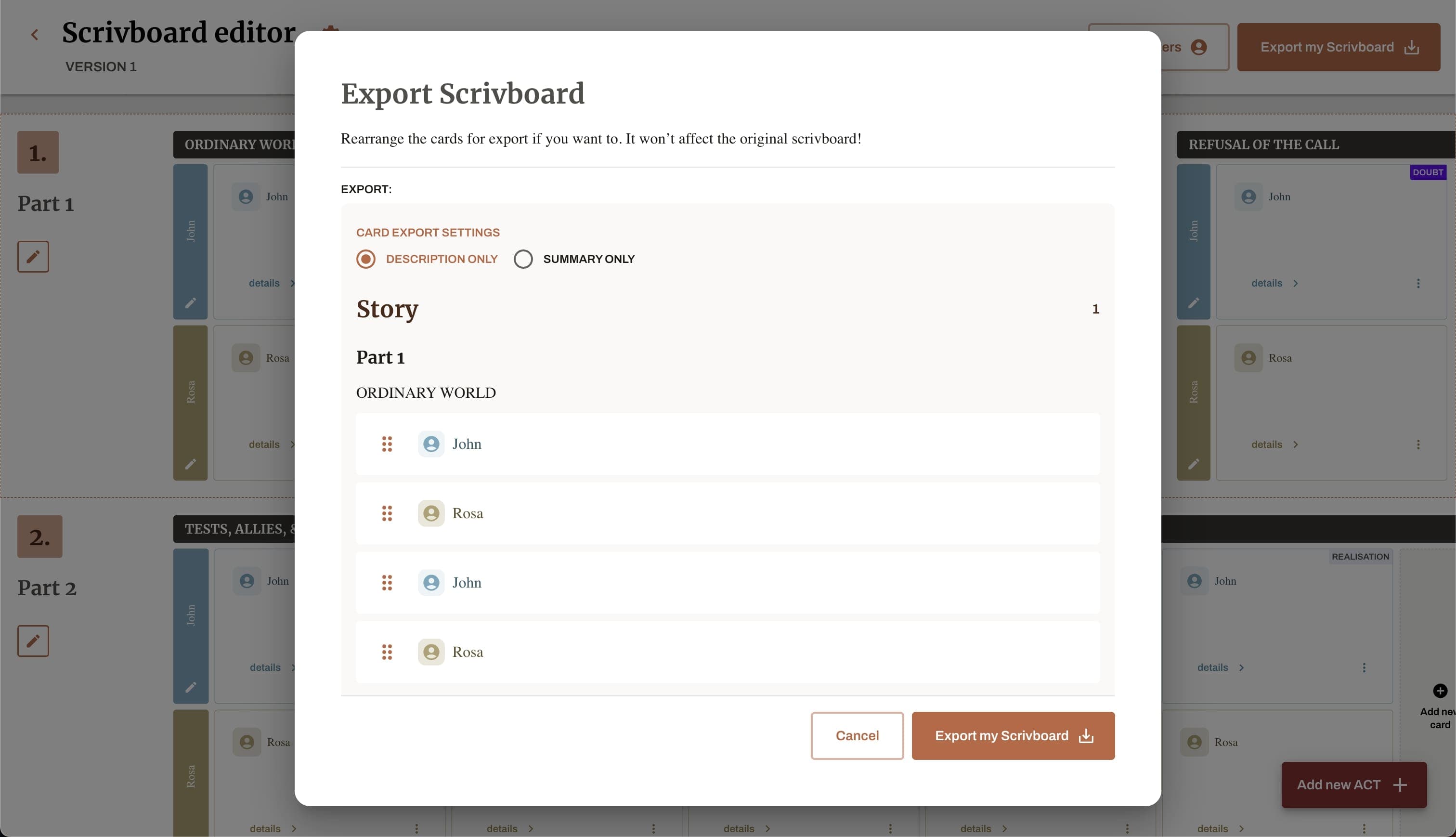The width and height of the screenshot is (1456, 837).
Task: Click the REALISATION tag on John card
Action: point(1360,556)
